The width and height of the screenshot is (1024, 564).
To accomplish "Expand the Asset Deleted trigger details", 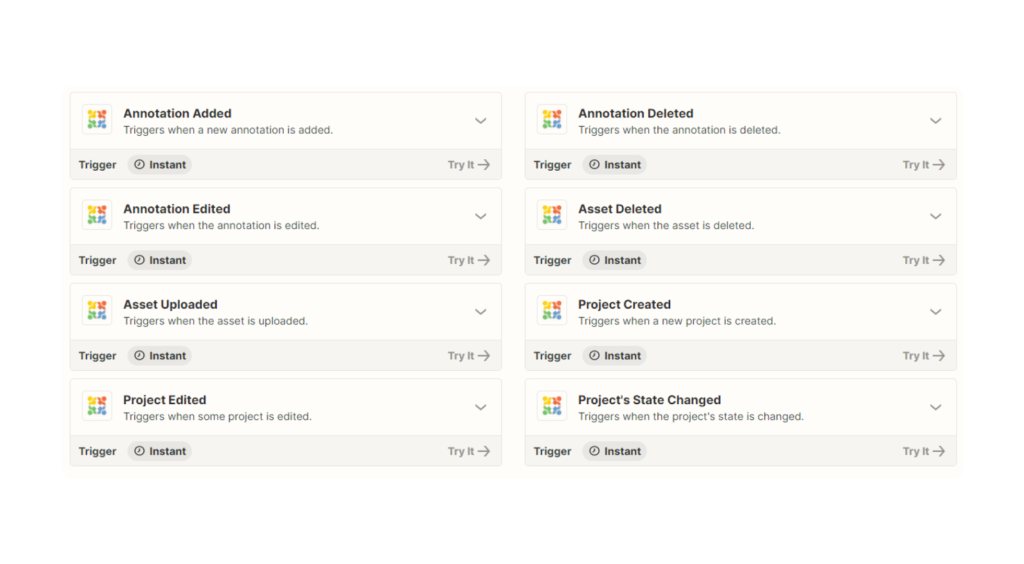I will click(x=935, y=216).
